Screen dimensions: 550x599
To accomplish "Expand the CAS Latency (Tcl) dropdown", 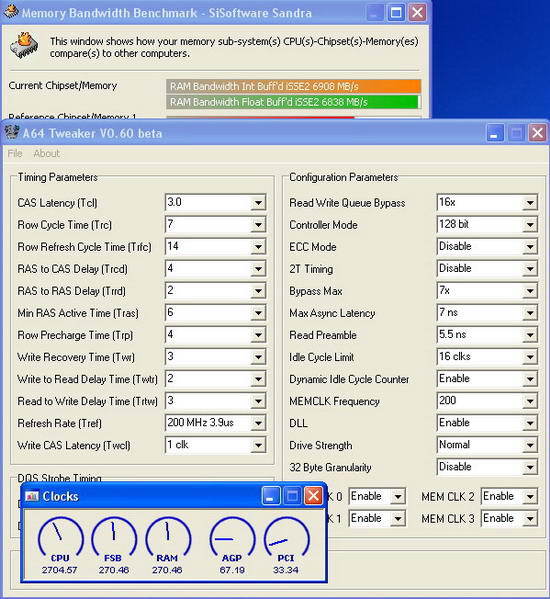I will pos(258,203).
